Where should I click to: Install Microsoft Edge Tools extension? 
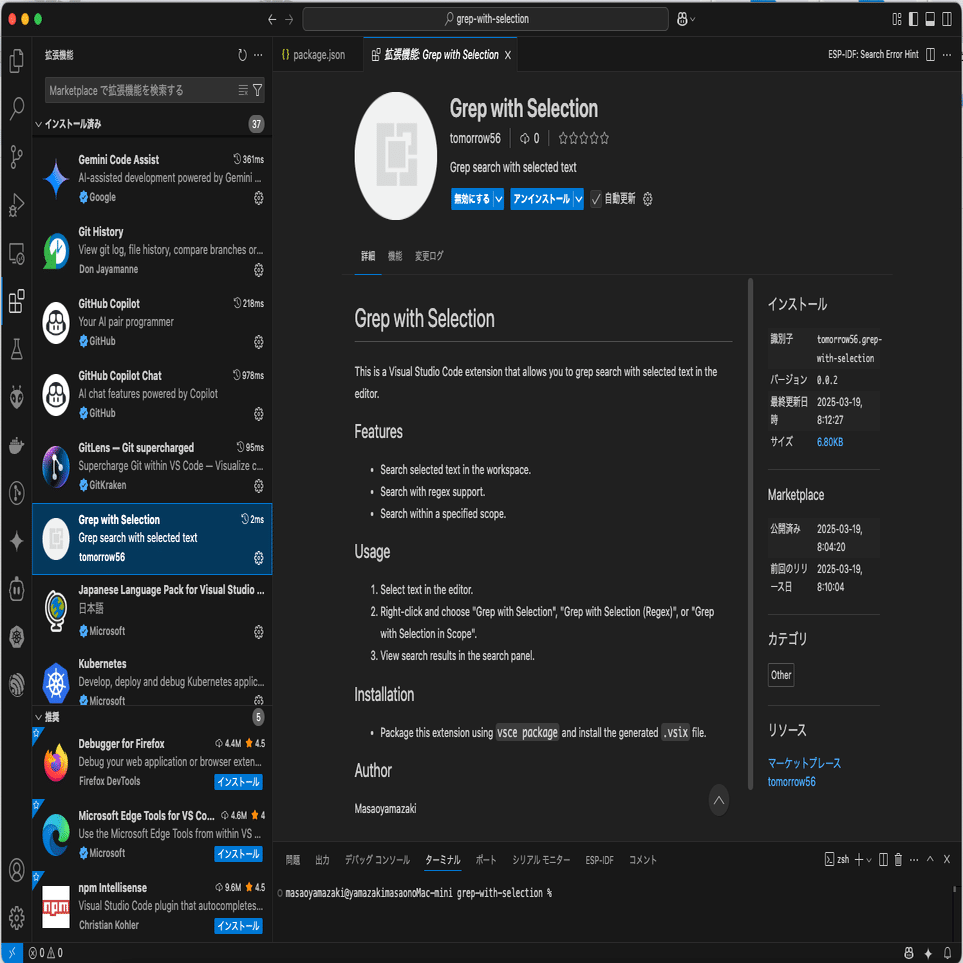[x=238, y=854]
